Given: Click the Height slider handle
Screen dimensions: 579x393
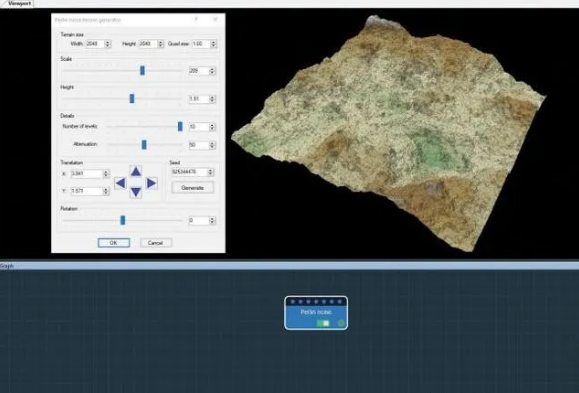Looking at the screenshot, I should coord(132,99).
